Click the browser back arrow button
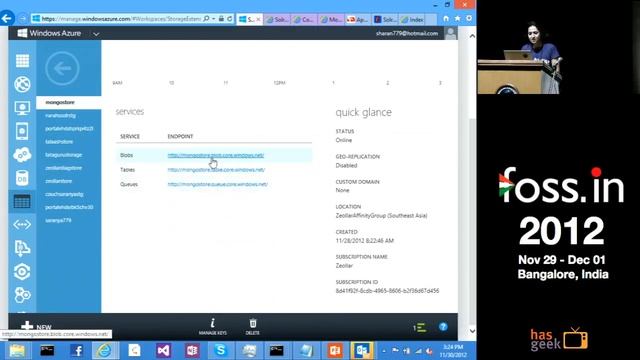The height and width of the screenshot is (360, 640). [7, 18]
